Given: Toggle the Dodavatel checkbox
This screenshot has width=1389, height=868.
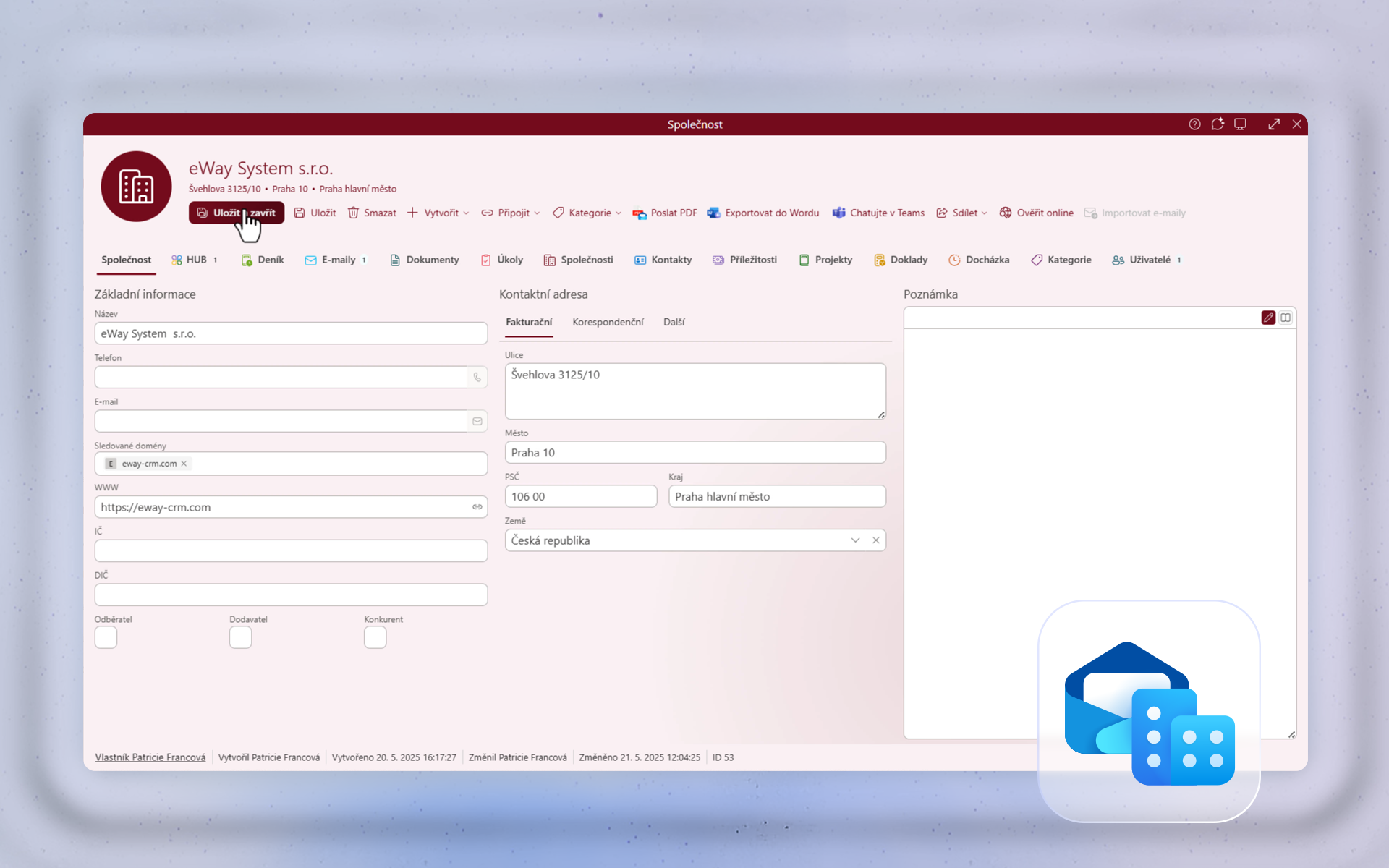Looking at the screenshot, I should pos(241,637).
